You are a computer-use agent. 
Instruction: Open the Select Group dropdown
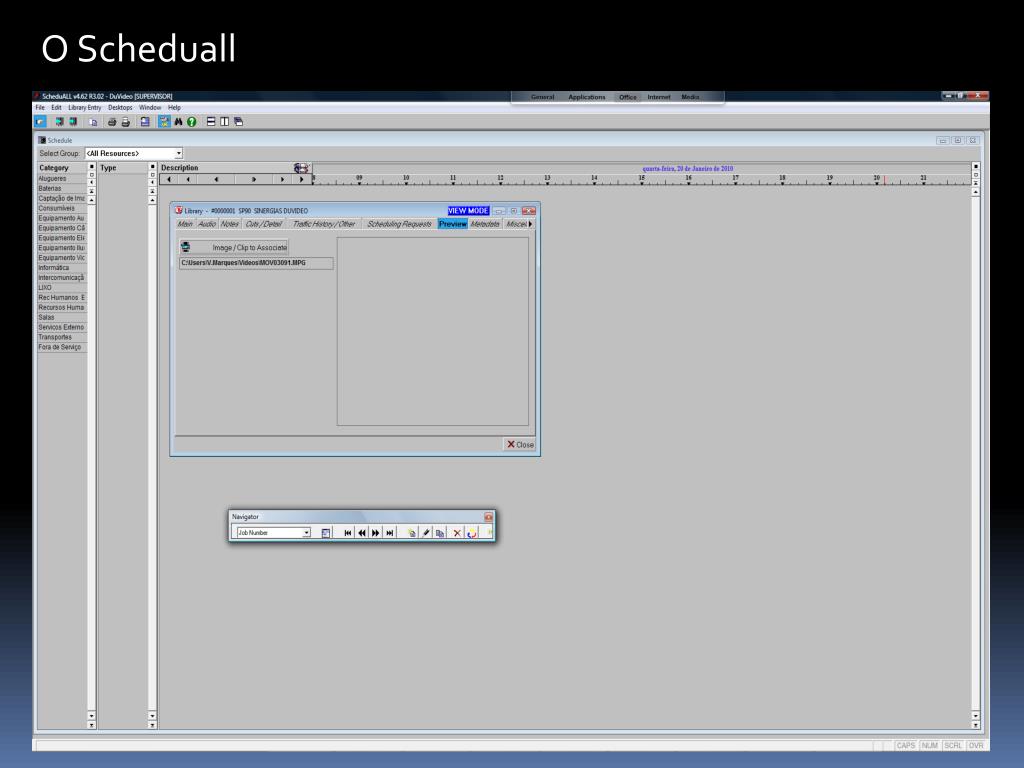(178, 153)
